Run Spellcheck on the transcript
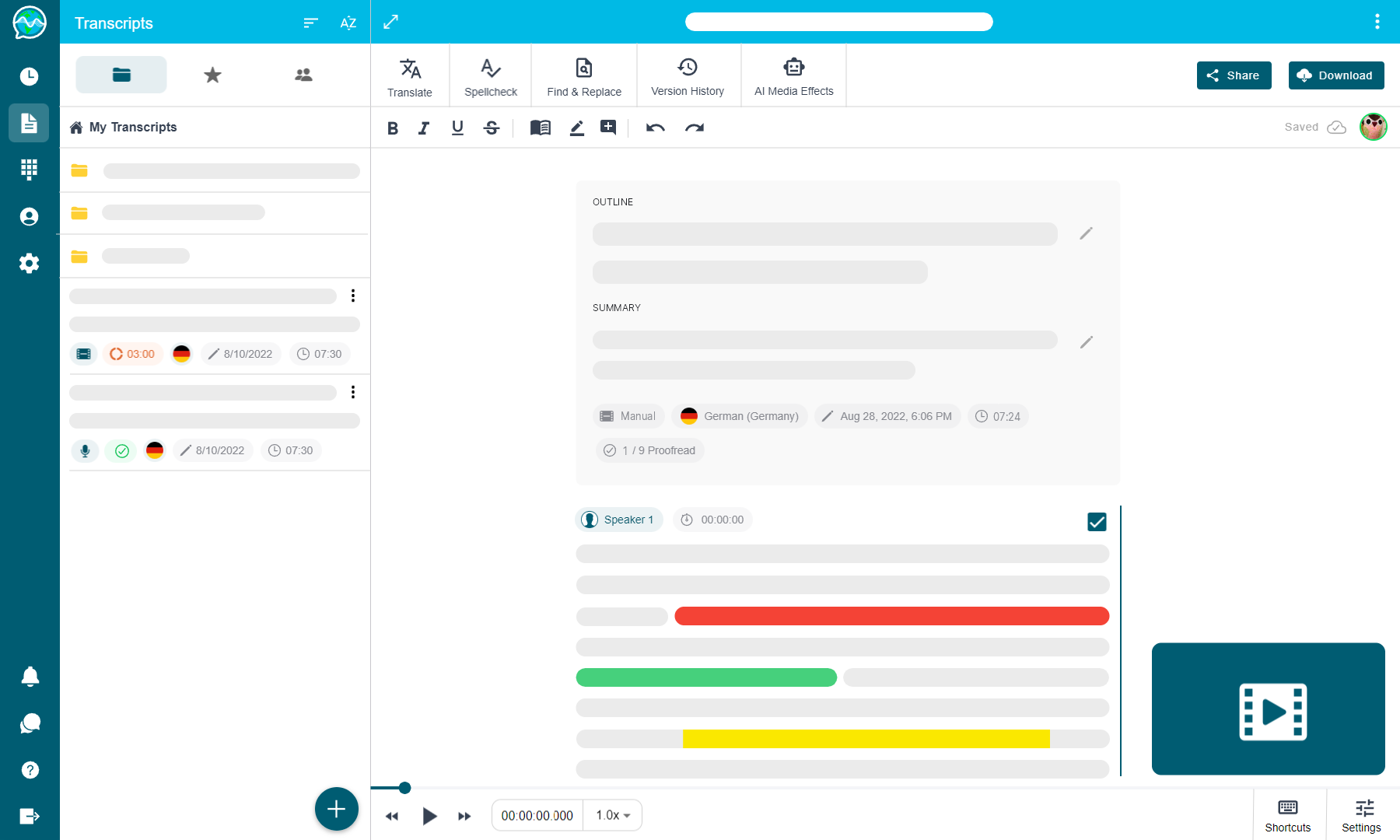The width and height of the screenshot is (1400, 840). (490, 76)
